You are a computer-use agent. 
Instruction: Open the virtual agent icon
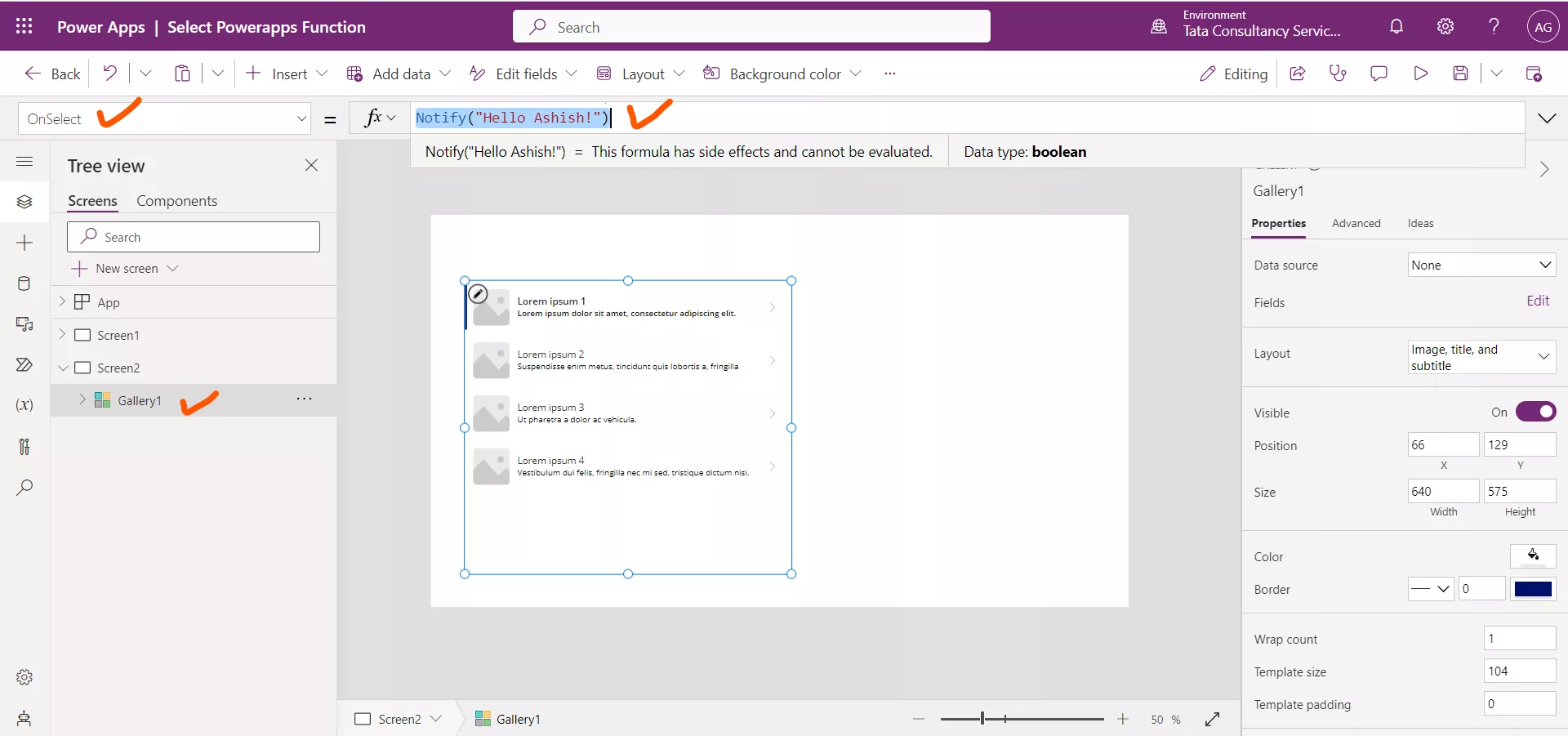point(24,718)
